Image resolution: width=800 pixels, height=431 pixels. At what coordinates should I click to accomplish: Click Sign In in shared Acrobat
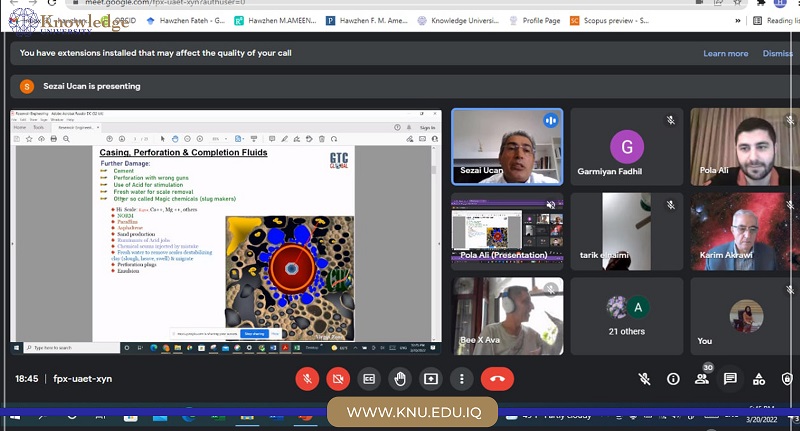(428, 128)
